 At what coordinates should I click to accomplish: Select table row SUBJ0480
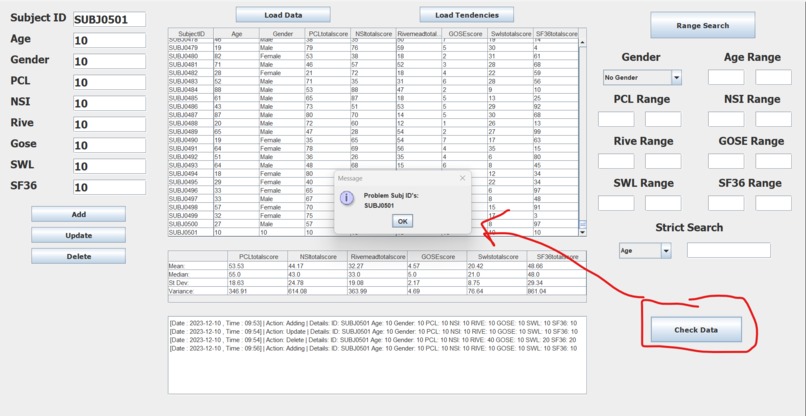(373, 56)
